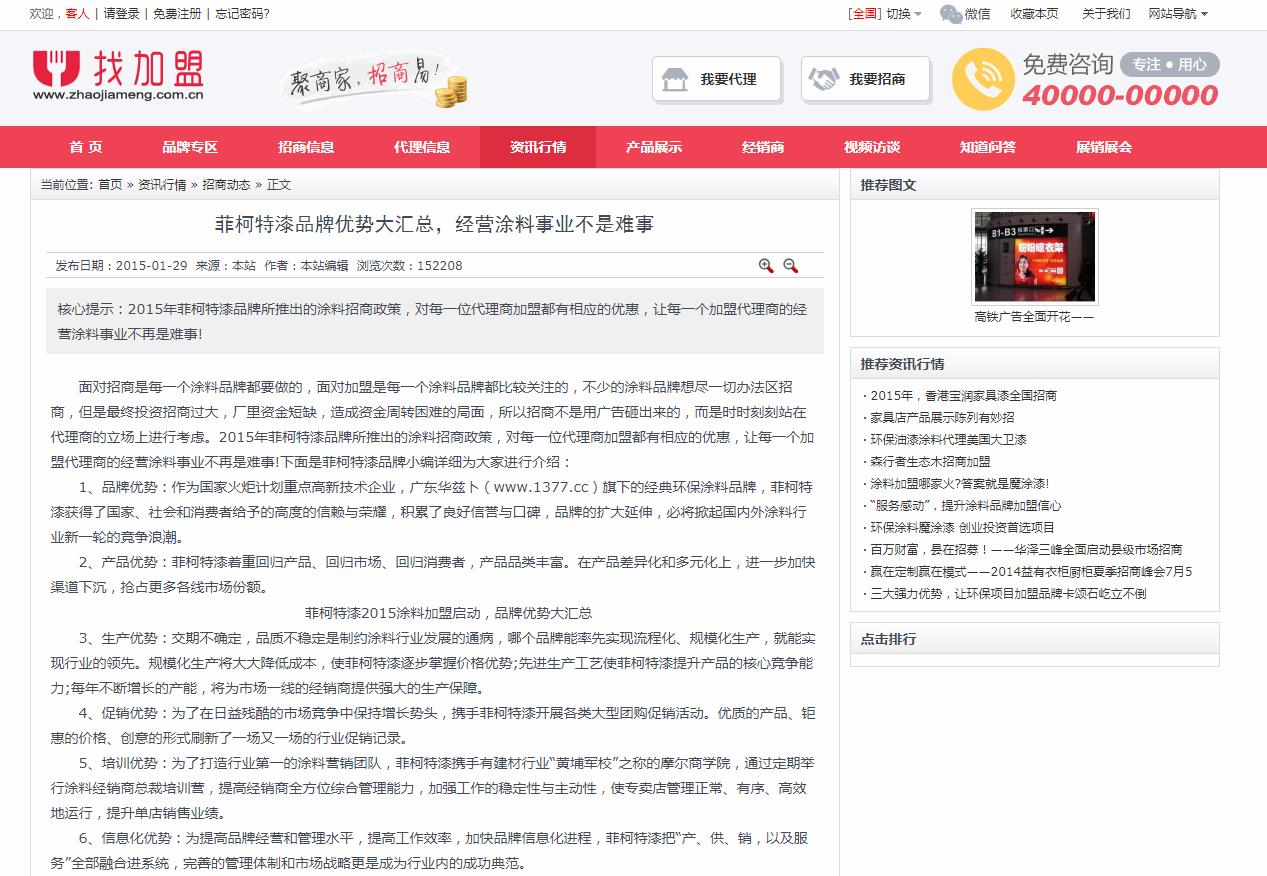Open 森行者生态木招商加盟 article
Screen dimensions: 1267x876
click(x=930, y=462)
